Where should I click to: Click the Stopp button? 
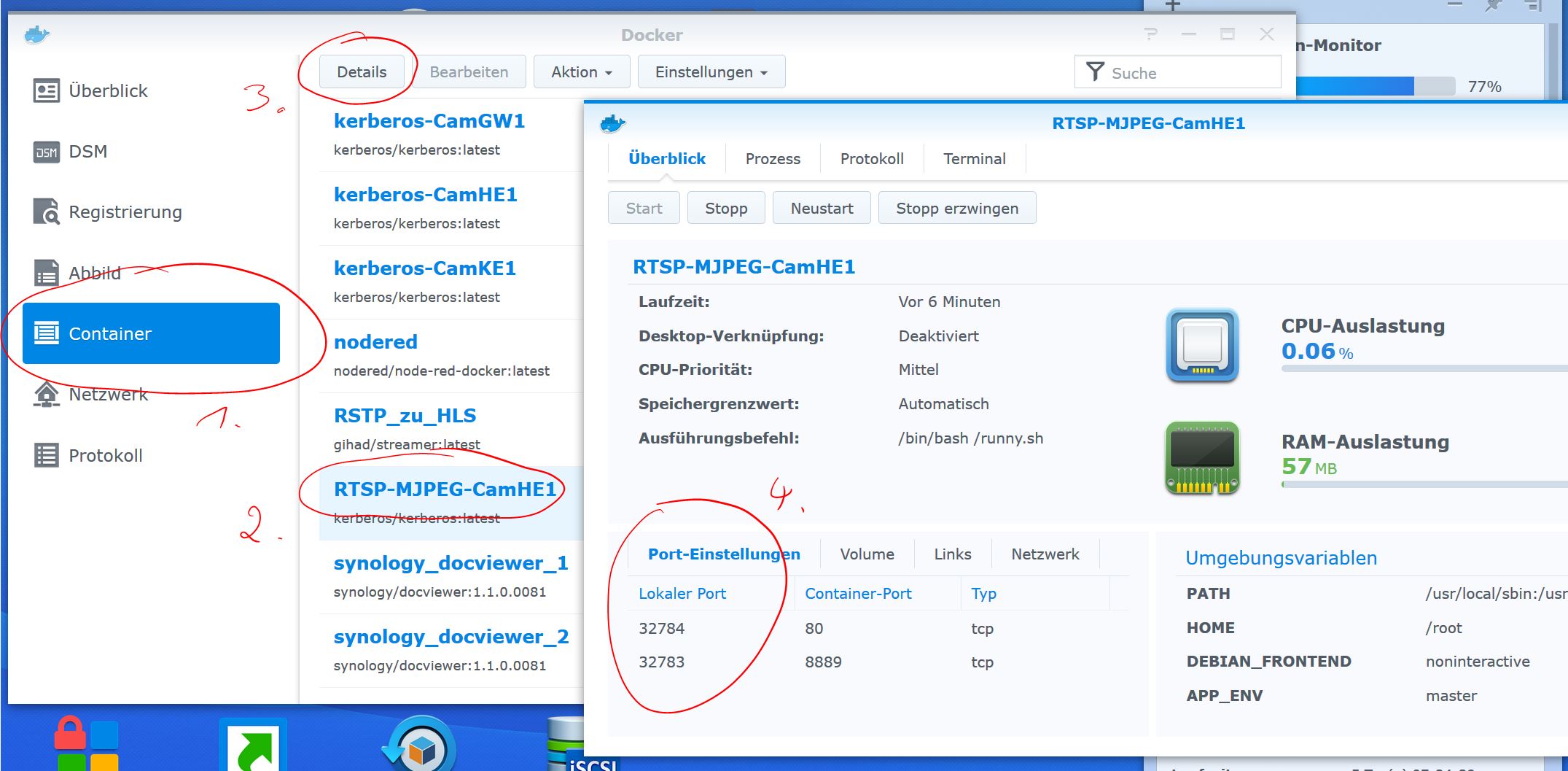coord(726,208)
